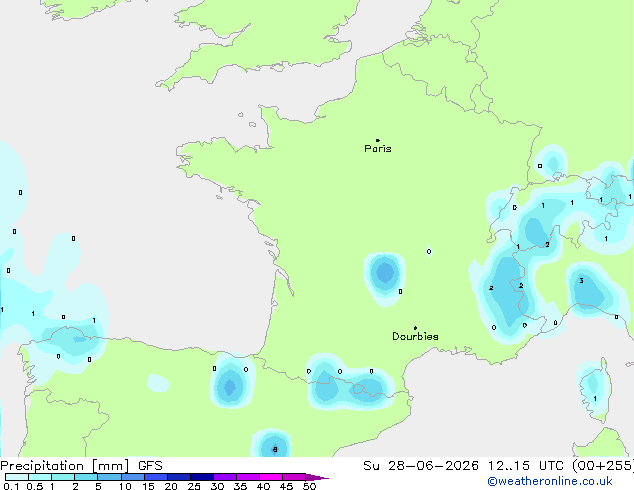Viewport: 634px width, 490px height.
Task: Click the '50' legend scale label
Action: pos(309,486)
